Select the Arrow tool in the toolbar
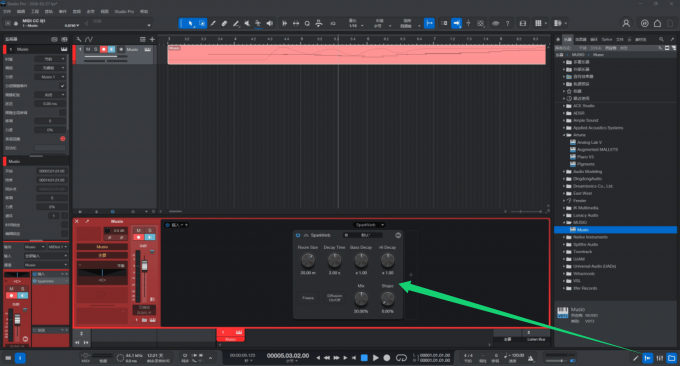Image resolution: width=680 pixels, height=366 pixels. tap(189, 23)
